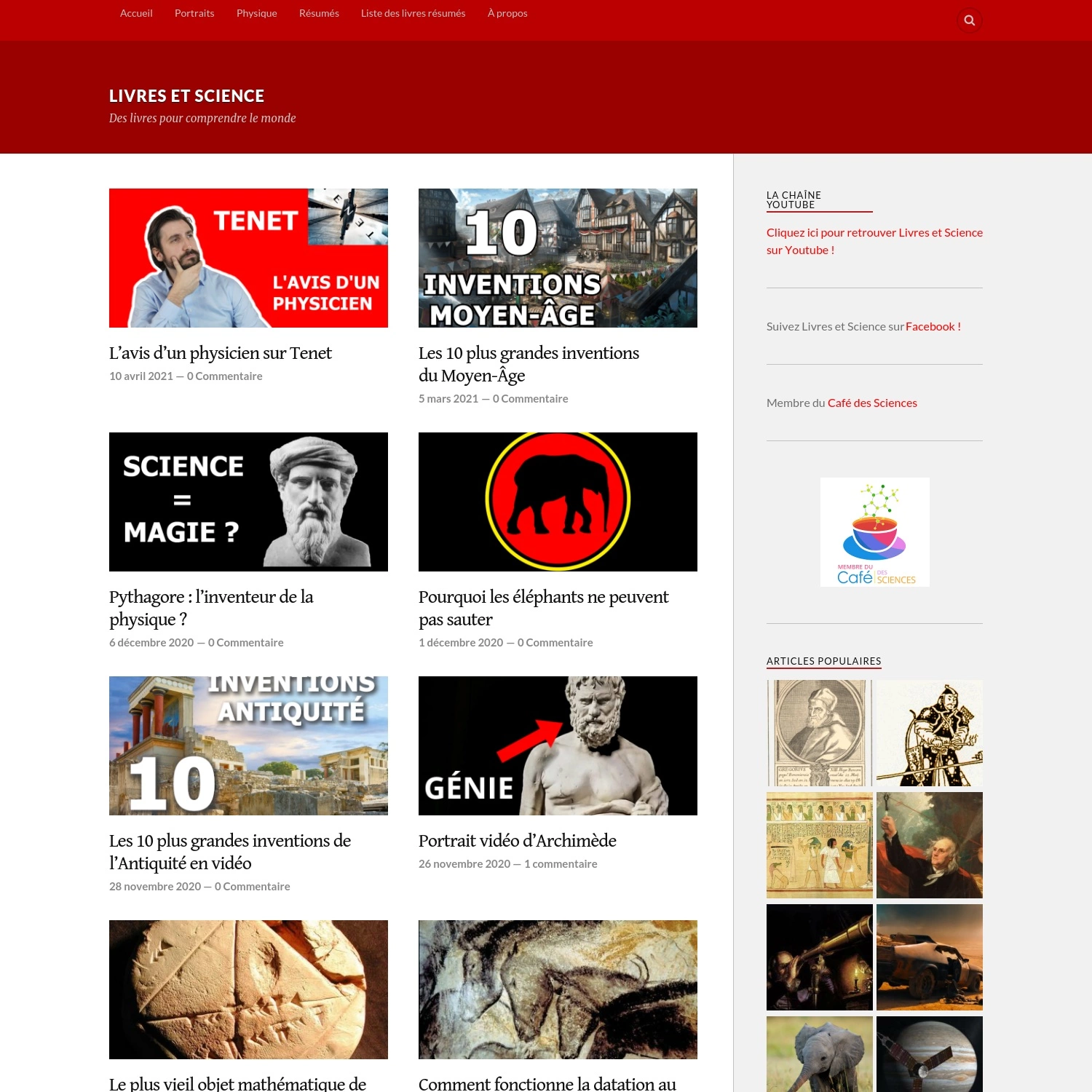Go to the À propos page
This screenshot has width=1092, height=1092.
pyautogui.click(x=507, y=13)
